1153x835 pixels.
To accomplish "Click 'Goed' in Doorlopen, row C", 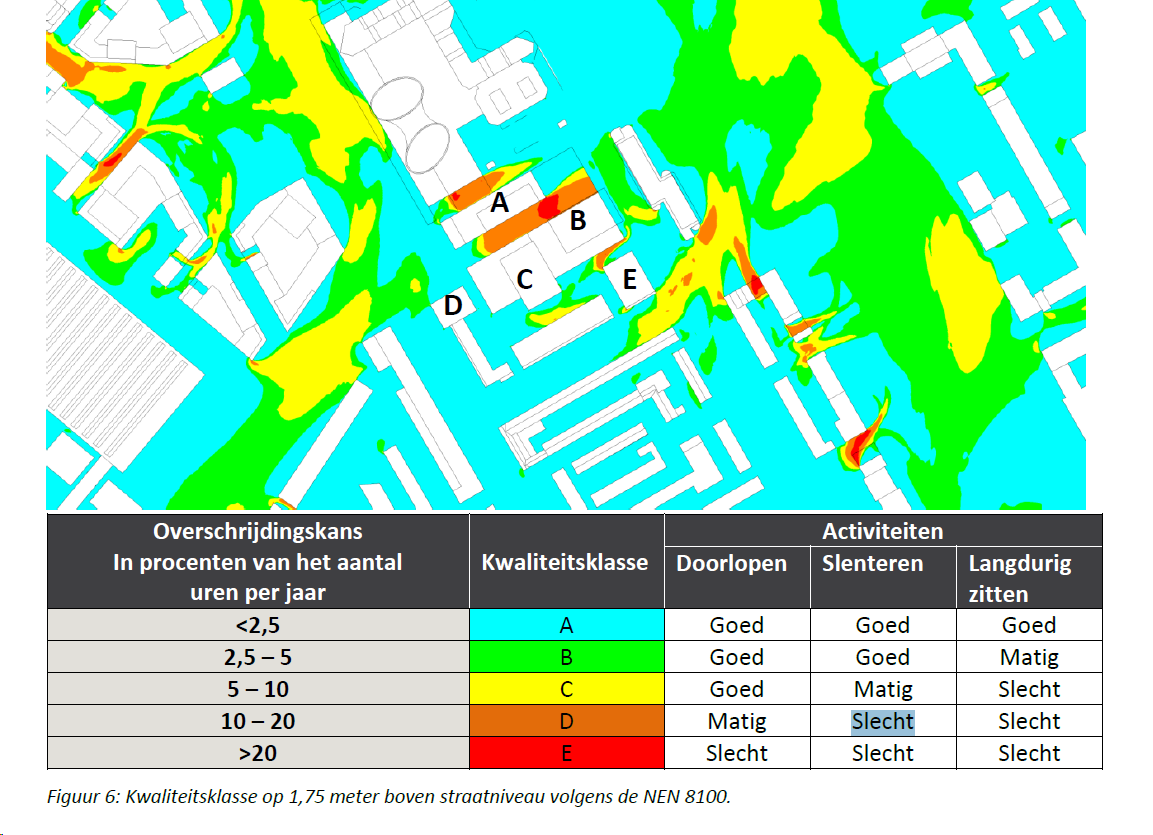I will [737, 689].
